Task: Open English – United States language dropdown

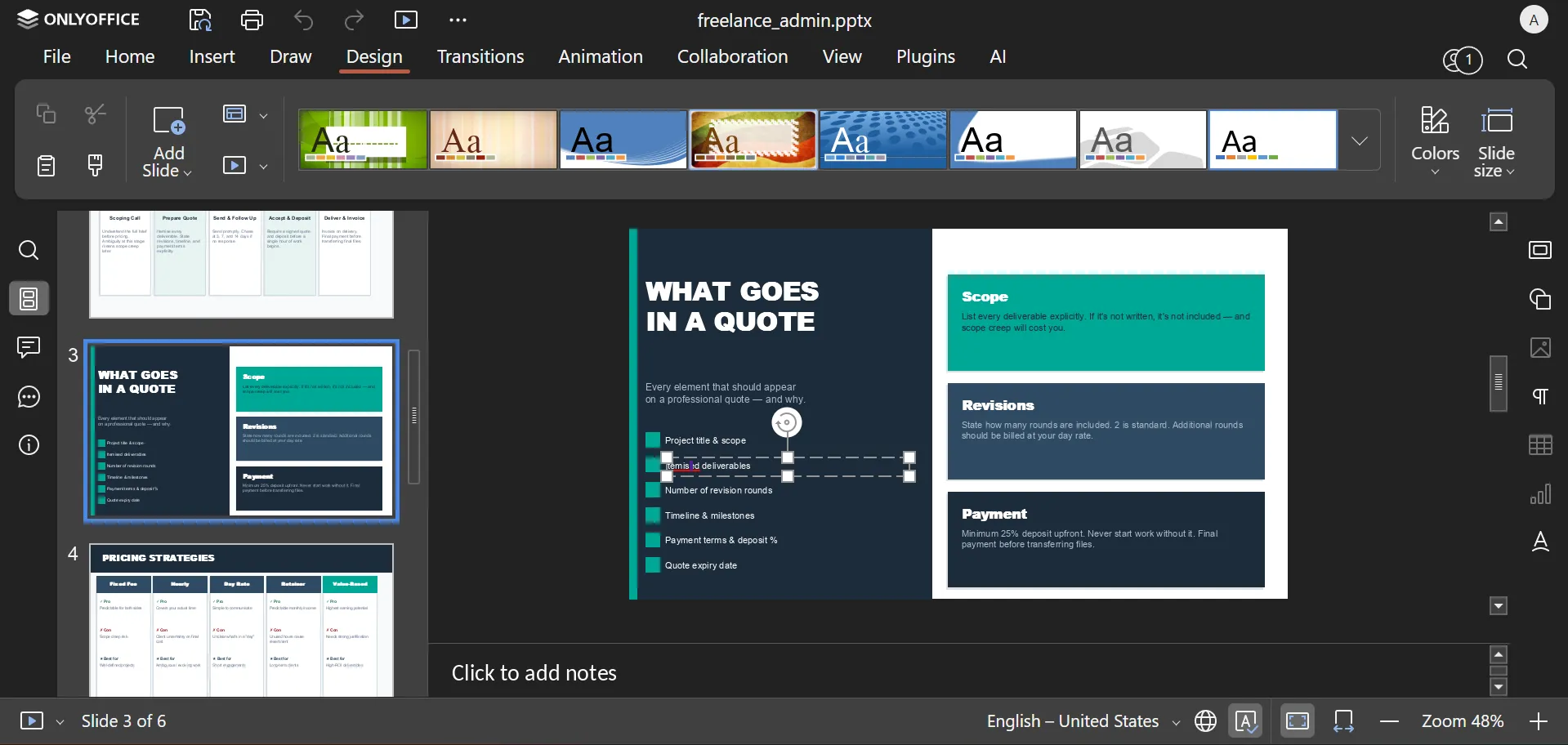Action: click(x=1083, y=721)
